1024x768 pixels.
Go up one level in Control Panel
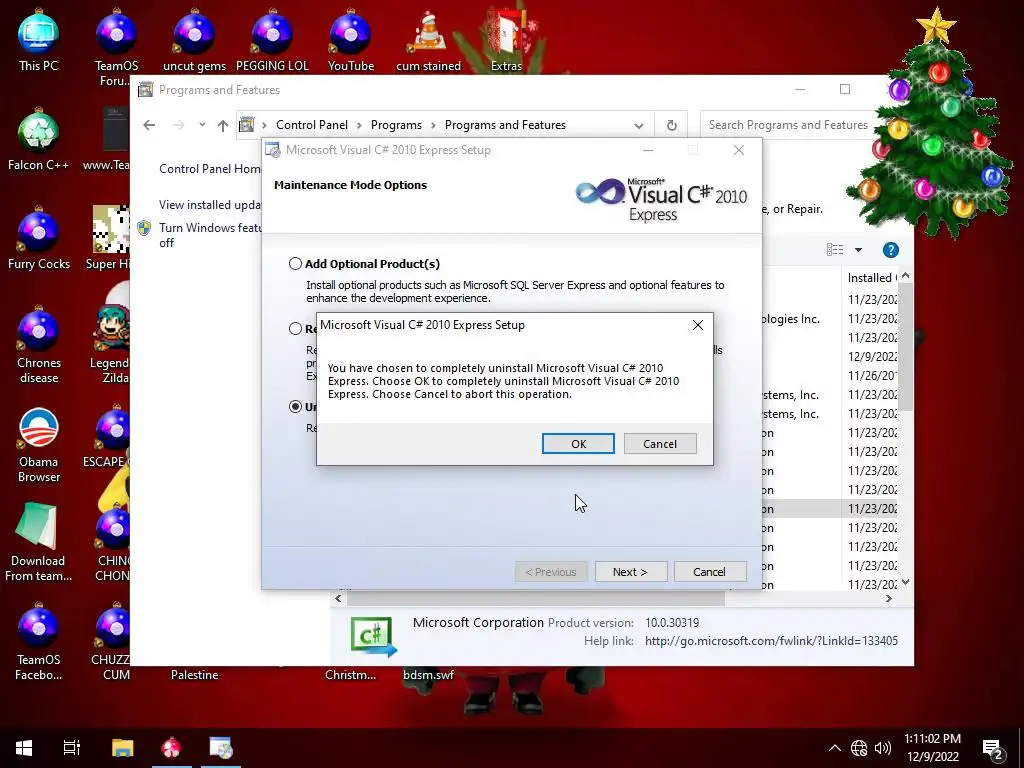pos(223,125)
